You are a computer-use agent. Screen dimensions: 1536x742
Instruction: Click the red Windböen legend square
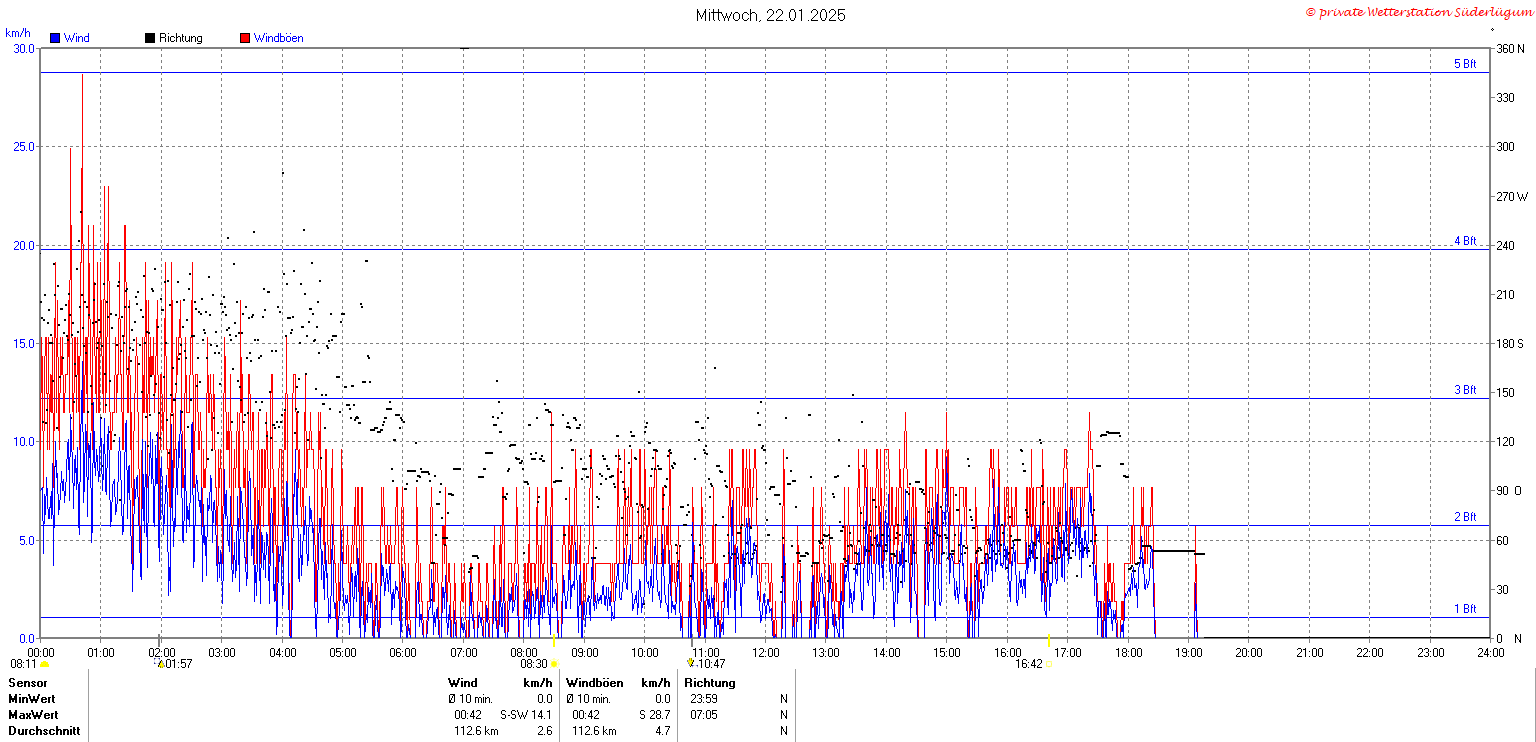point(245,38)
